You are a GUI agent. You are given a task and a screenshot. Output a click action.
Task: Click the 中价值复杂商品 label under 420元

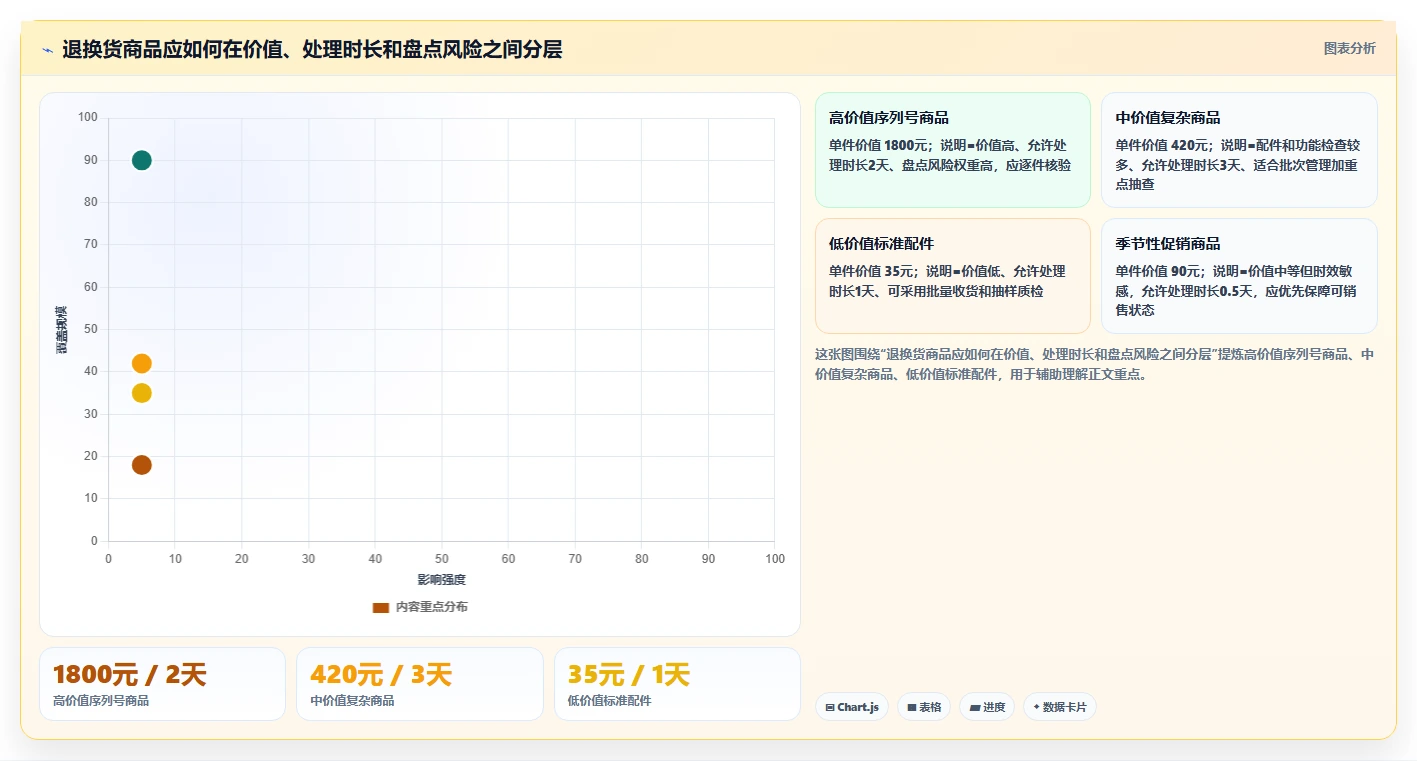pyautogui.click(x=352, y=701)
